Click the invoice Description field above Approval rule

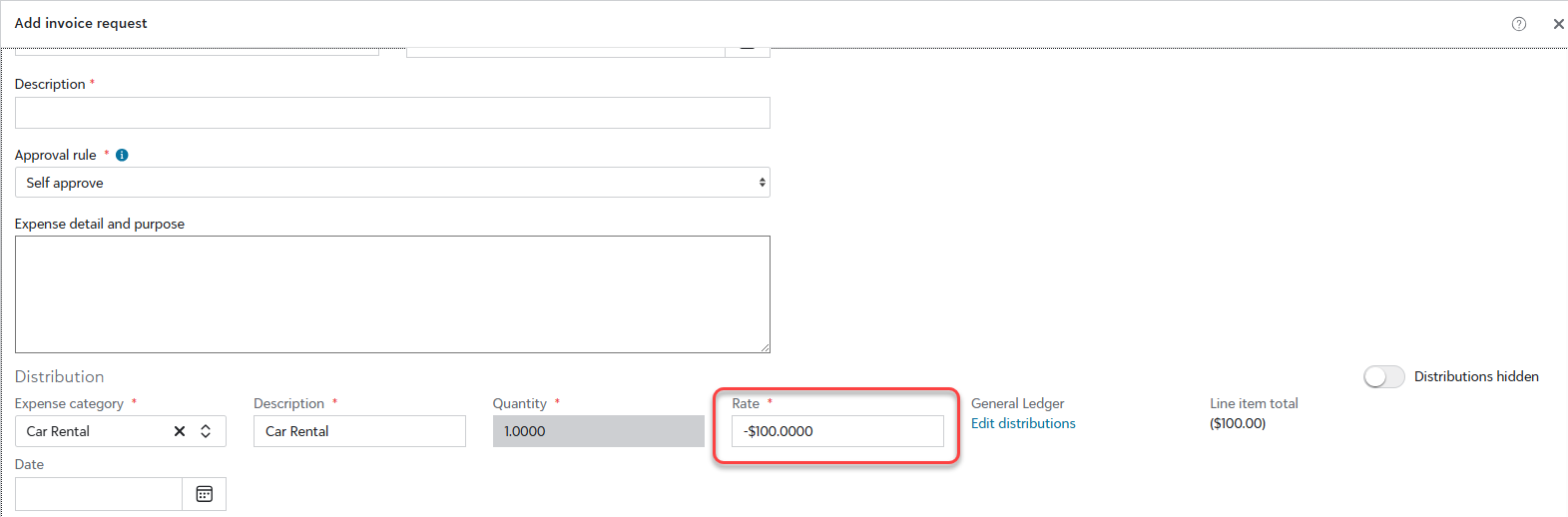(x=391, y=113)
